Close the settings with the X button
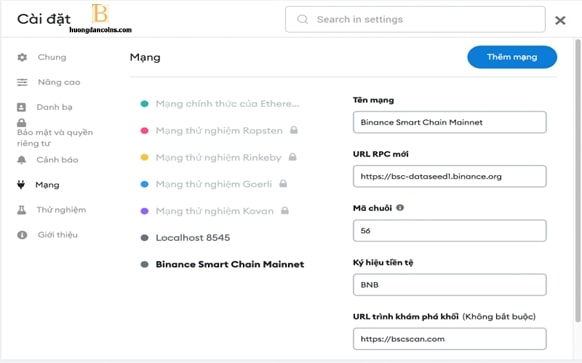This screenshot has width=582, height=363. 560,20
